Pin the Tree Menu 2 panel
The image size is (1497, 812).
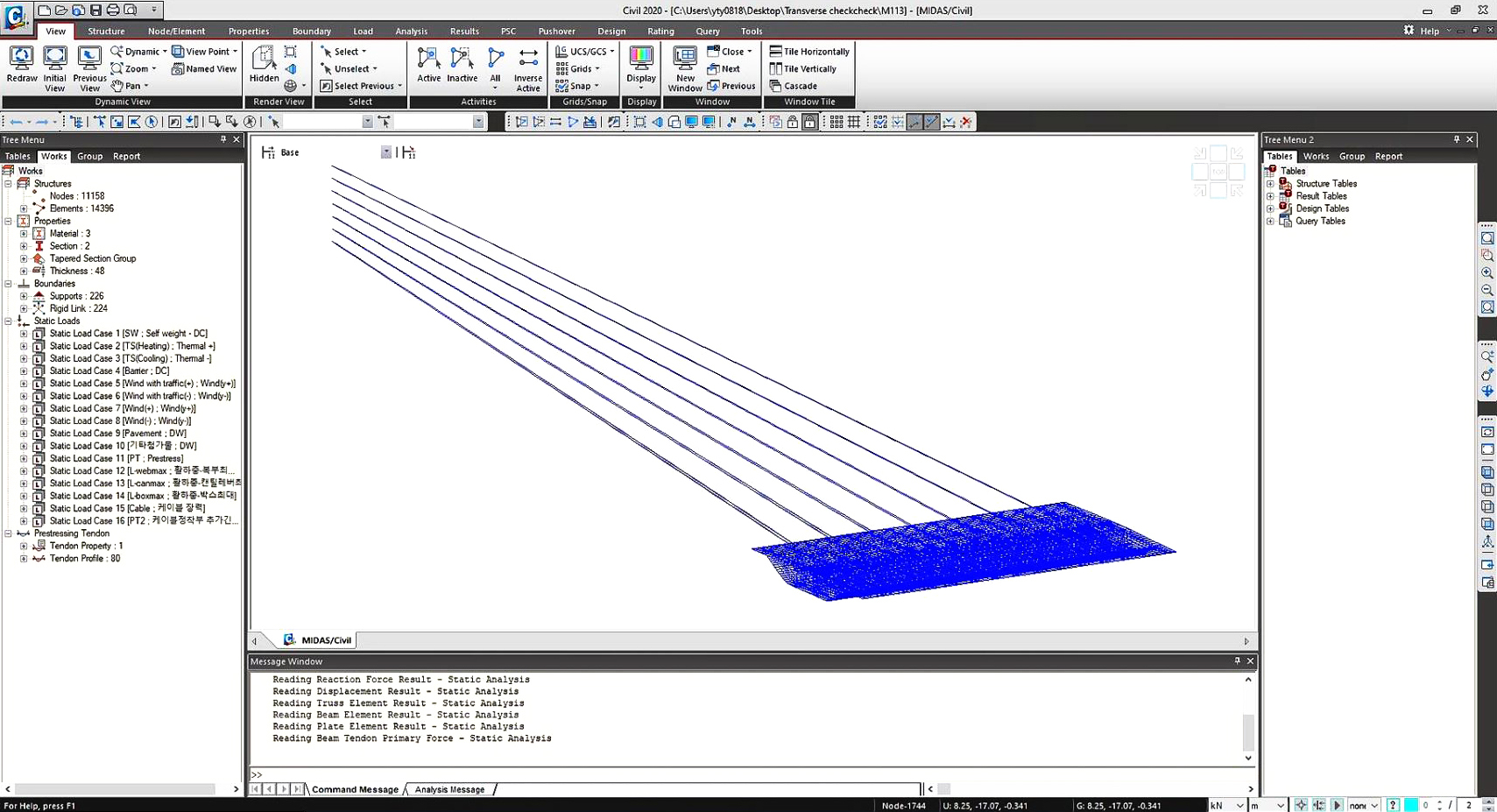pyautogui.click(x=1457, y=139)
